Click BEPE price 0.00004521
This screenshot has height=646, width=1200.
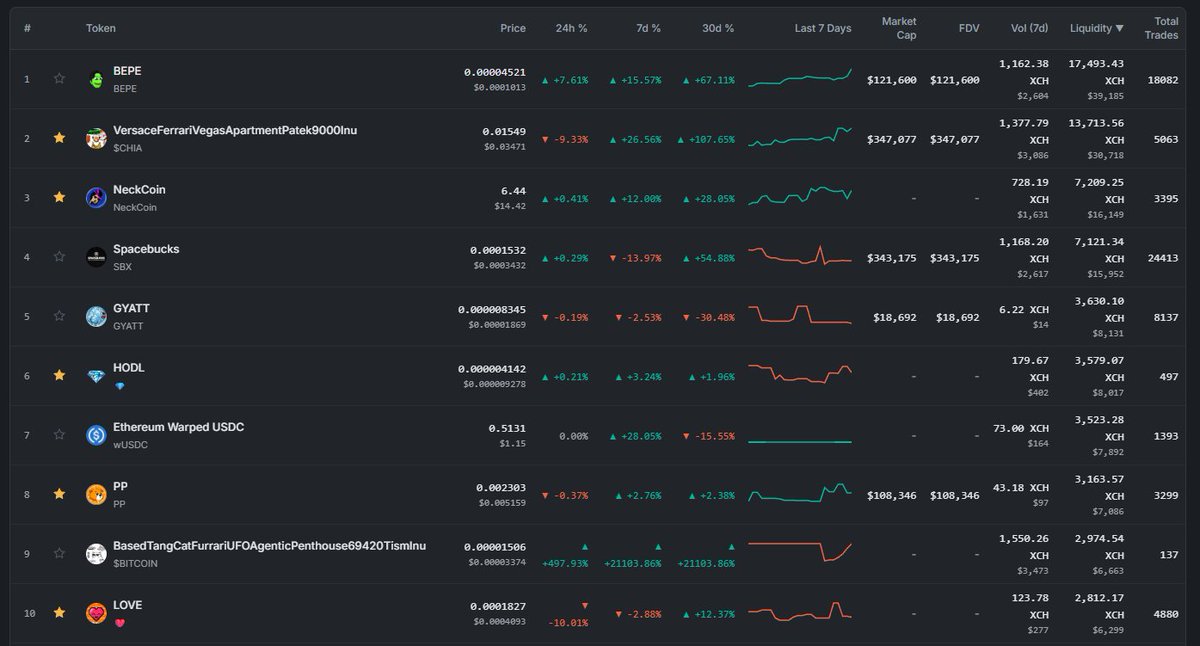(495, 72)
